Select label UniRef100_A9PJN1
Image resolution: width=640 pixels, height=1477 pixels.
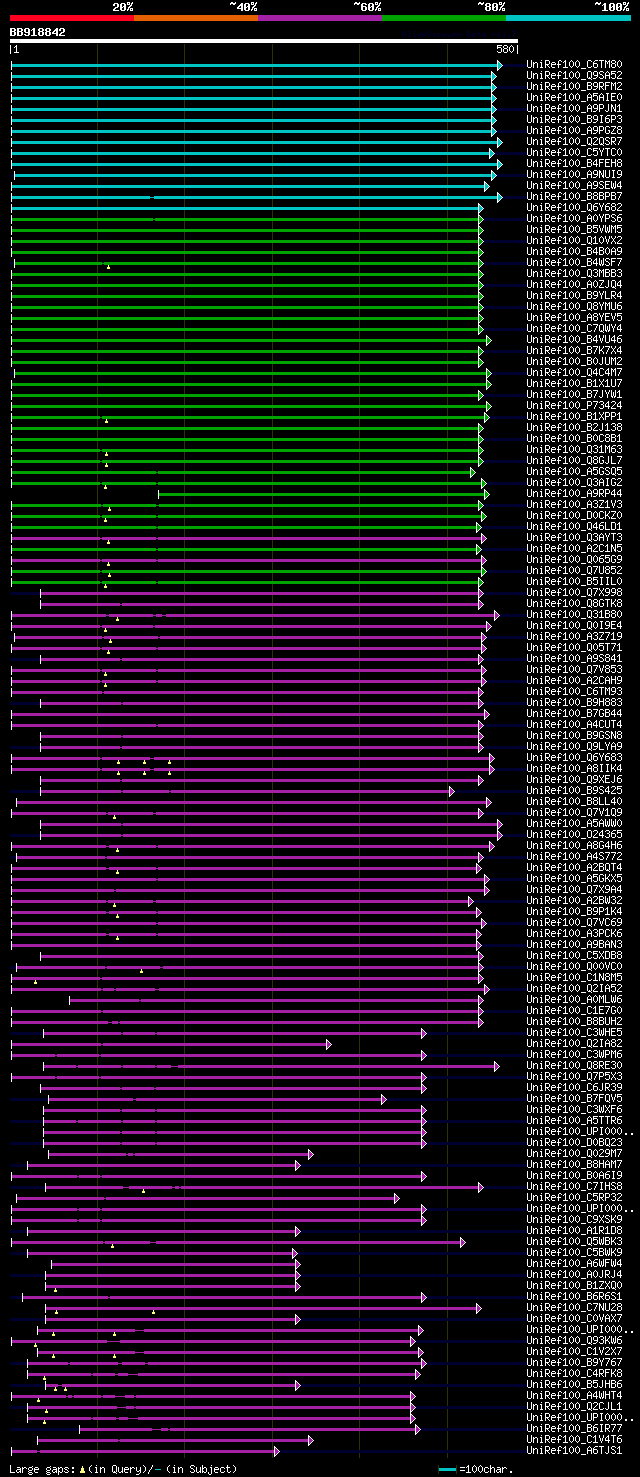click(x=574, y=109)
